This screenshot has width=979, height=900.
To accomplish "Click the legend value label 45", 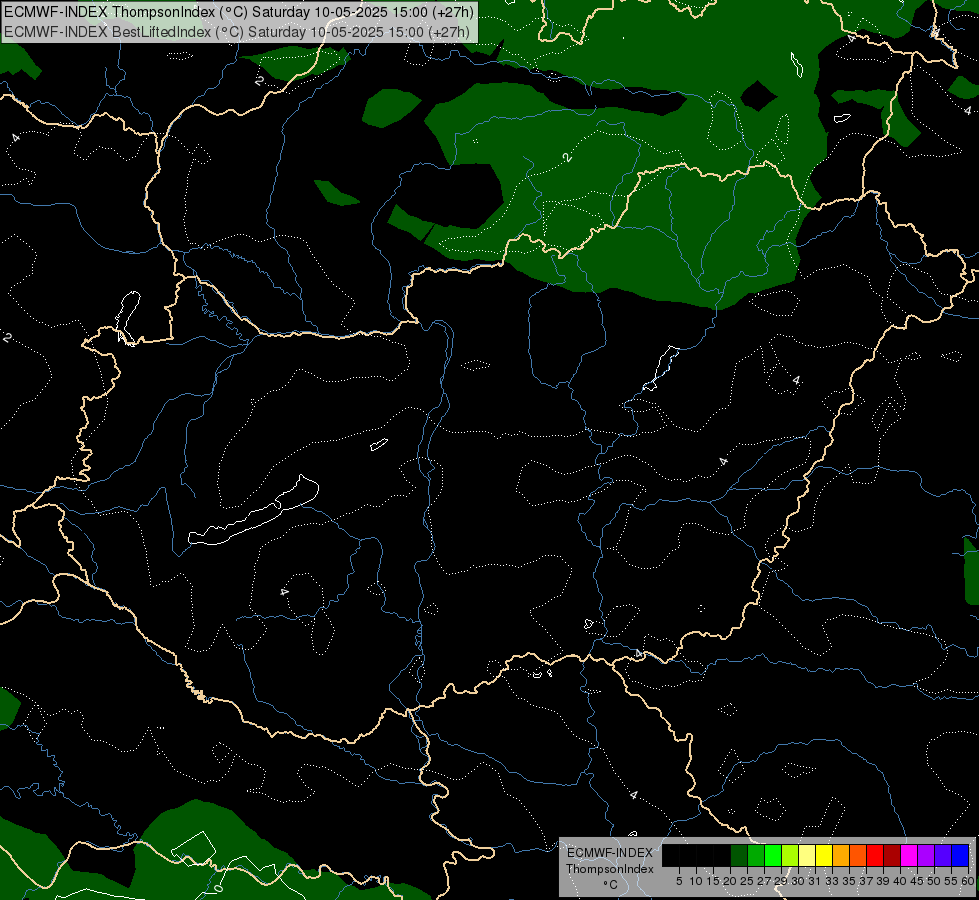I will point(917,881).
